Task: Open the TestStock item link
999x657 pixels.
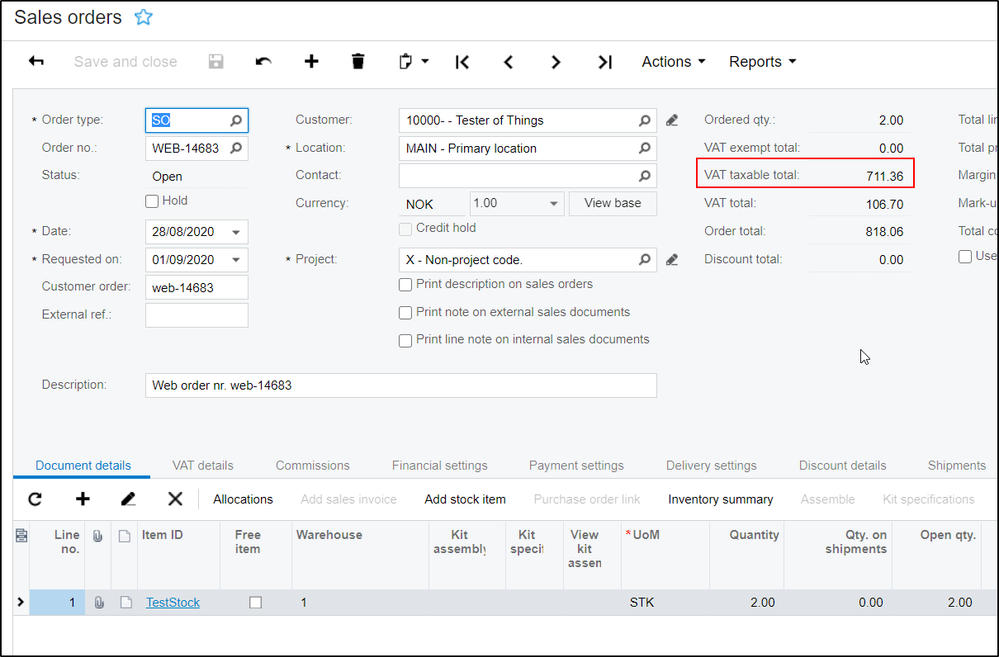Action: point(172,603)
